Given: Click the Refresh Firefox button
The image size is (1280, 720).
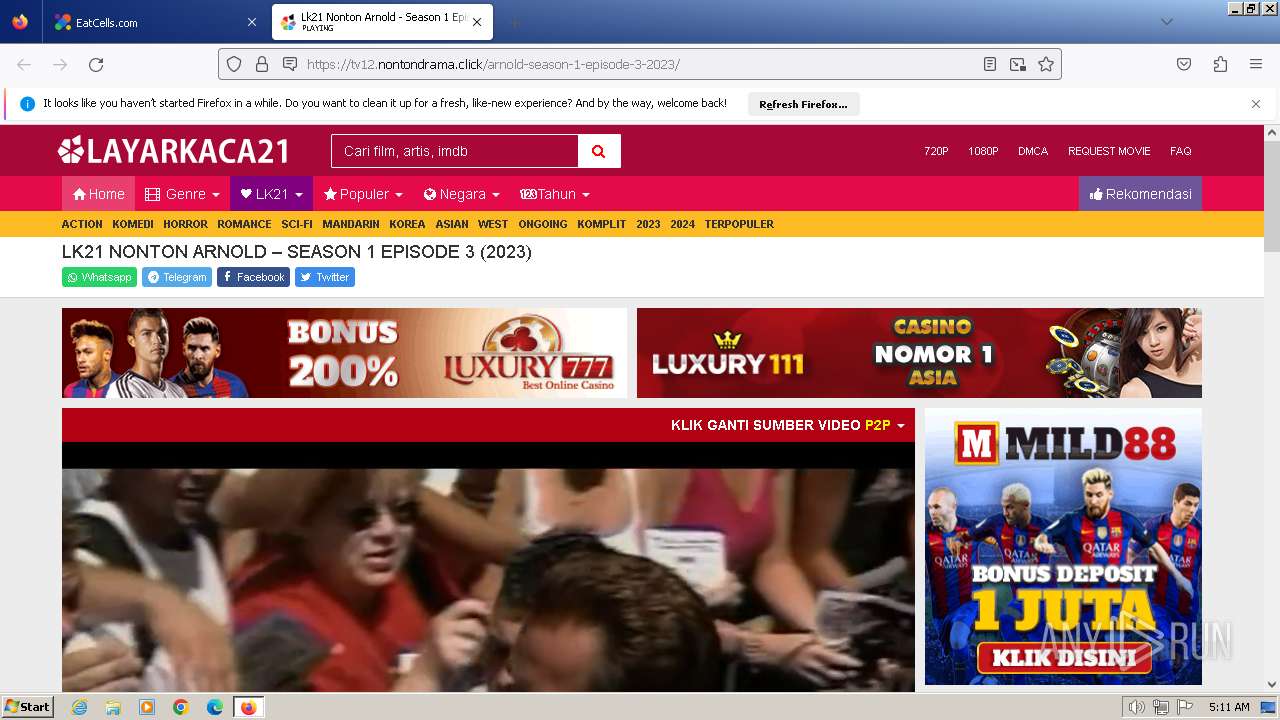Looking at the screenshot, I should (803, 104).
